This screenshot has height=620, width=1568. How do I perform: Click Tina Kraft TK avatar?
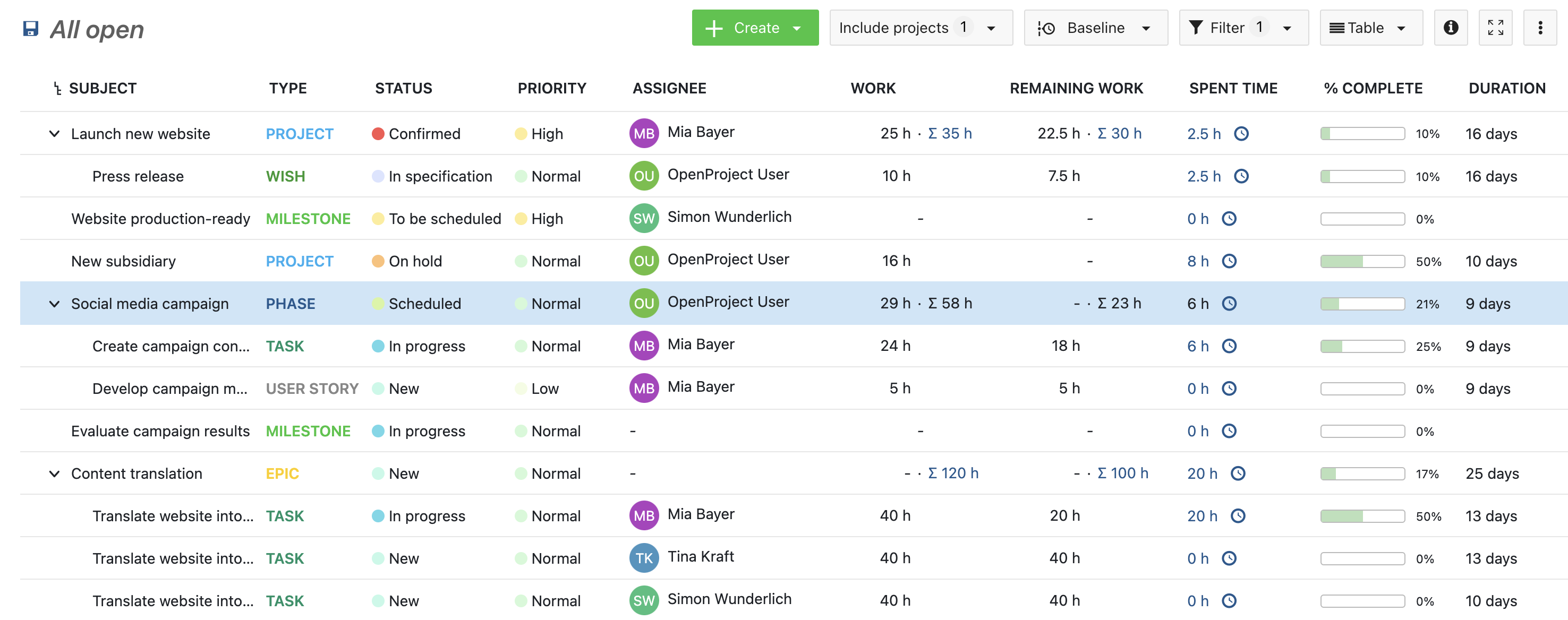click(x=643, y=558)
